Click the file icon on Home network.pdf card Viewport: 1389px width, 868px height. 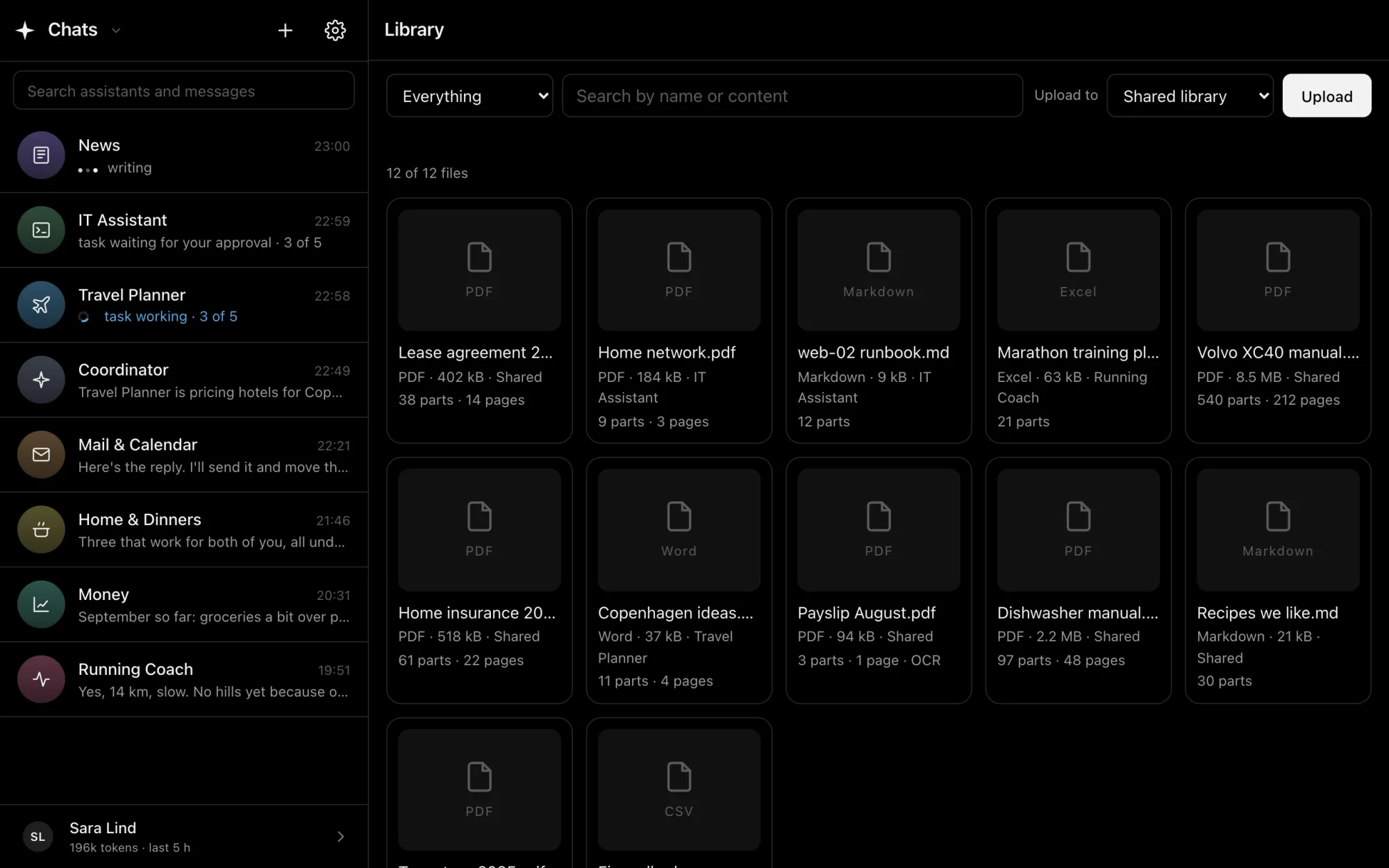pos(679,257)
